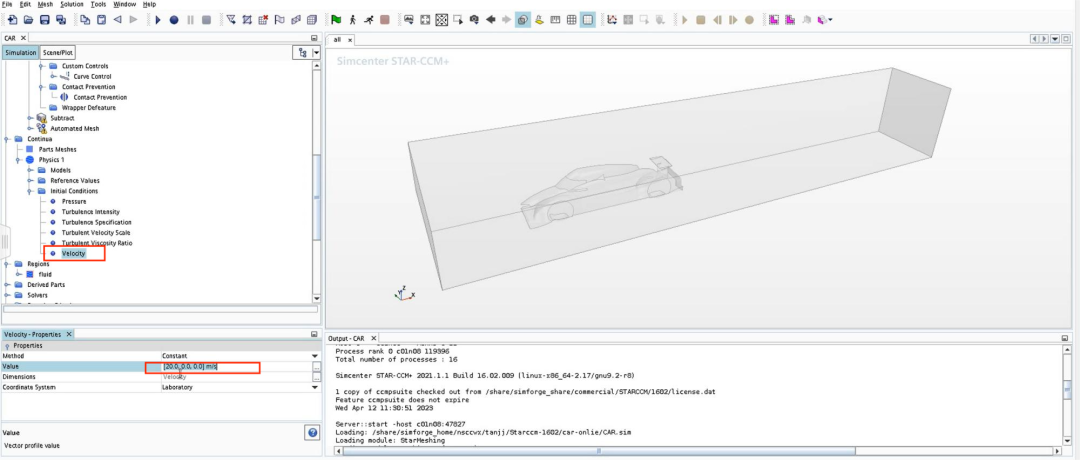Click the ellipsis button beside Value field
This screenshot has height=460, width=1080.
click(x=316, y=367)
